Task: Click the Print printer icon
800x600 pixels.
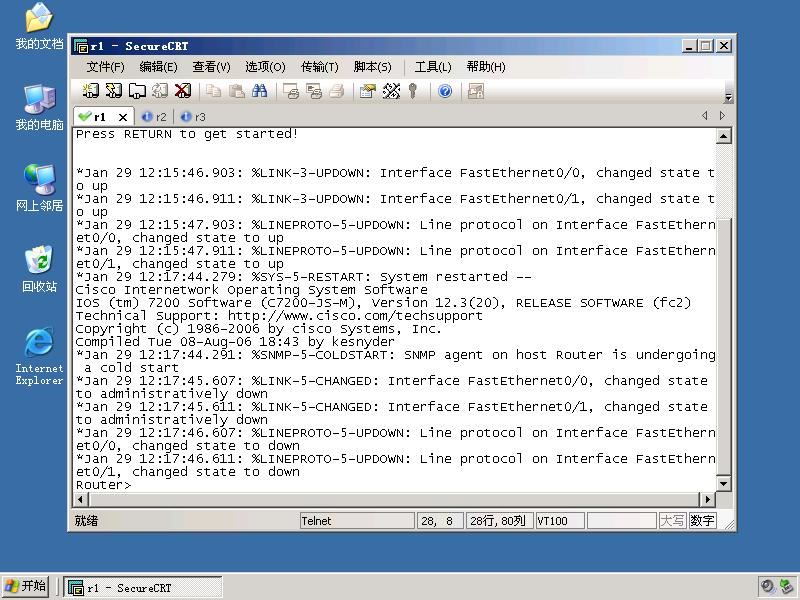Action: coord(336,91)
